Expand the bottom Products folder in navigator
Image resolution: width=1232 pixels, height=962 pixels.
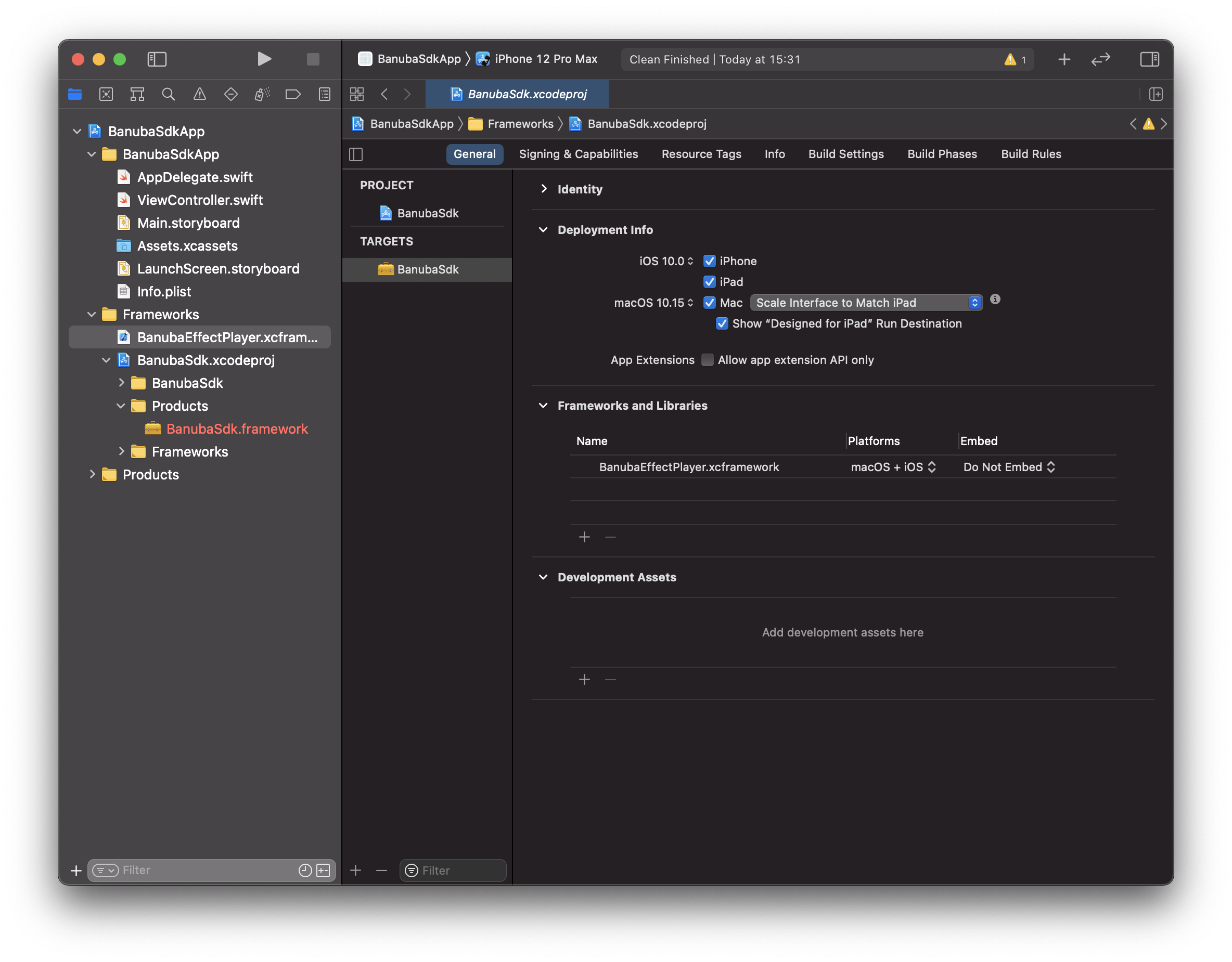(x=92, y=474)
